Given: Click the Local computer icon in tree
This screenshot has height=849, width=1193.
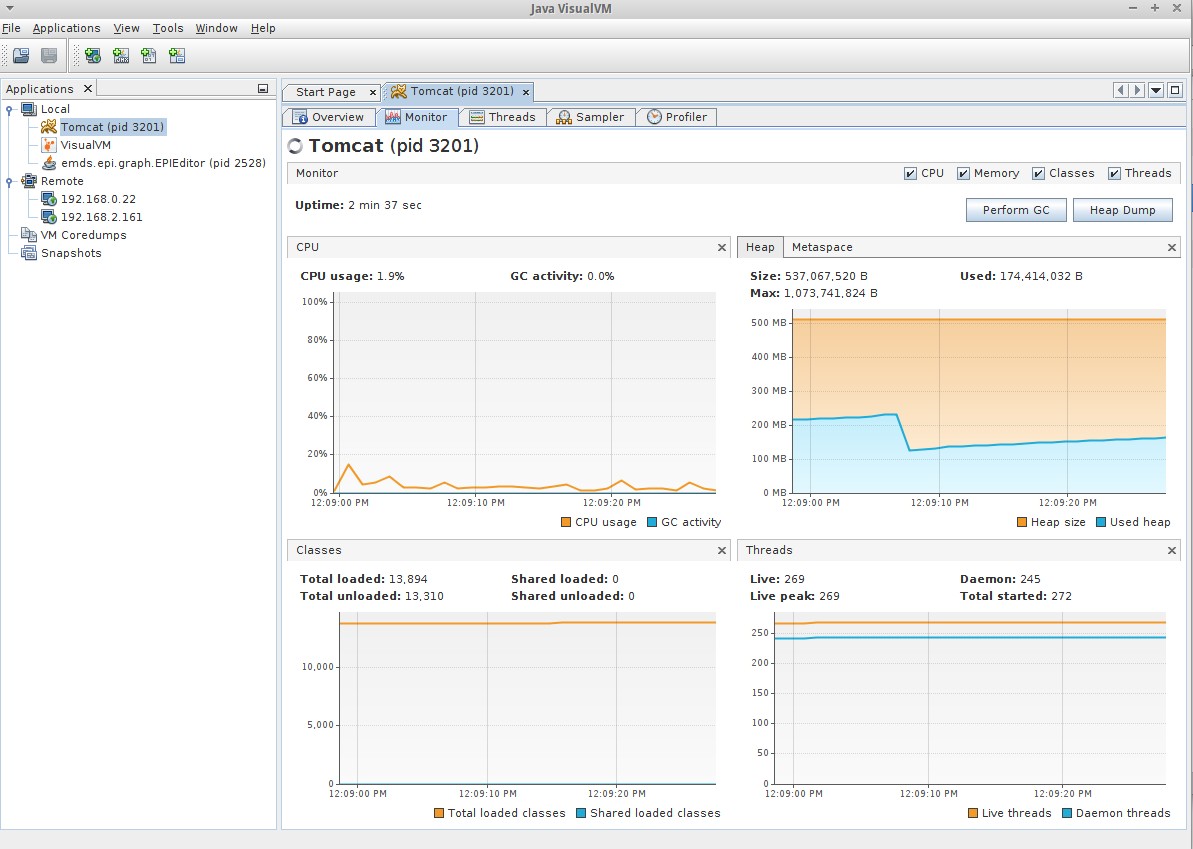Looking at the screenshot, I should 29,109.
